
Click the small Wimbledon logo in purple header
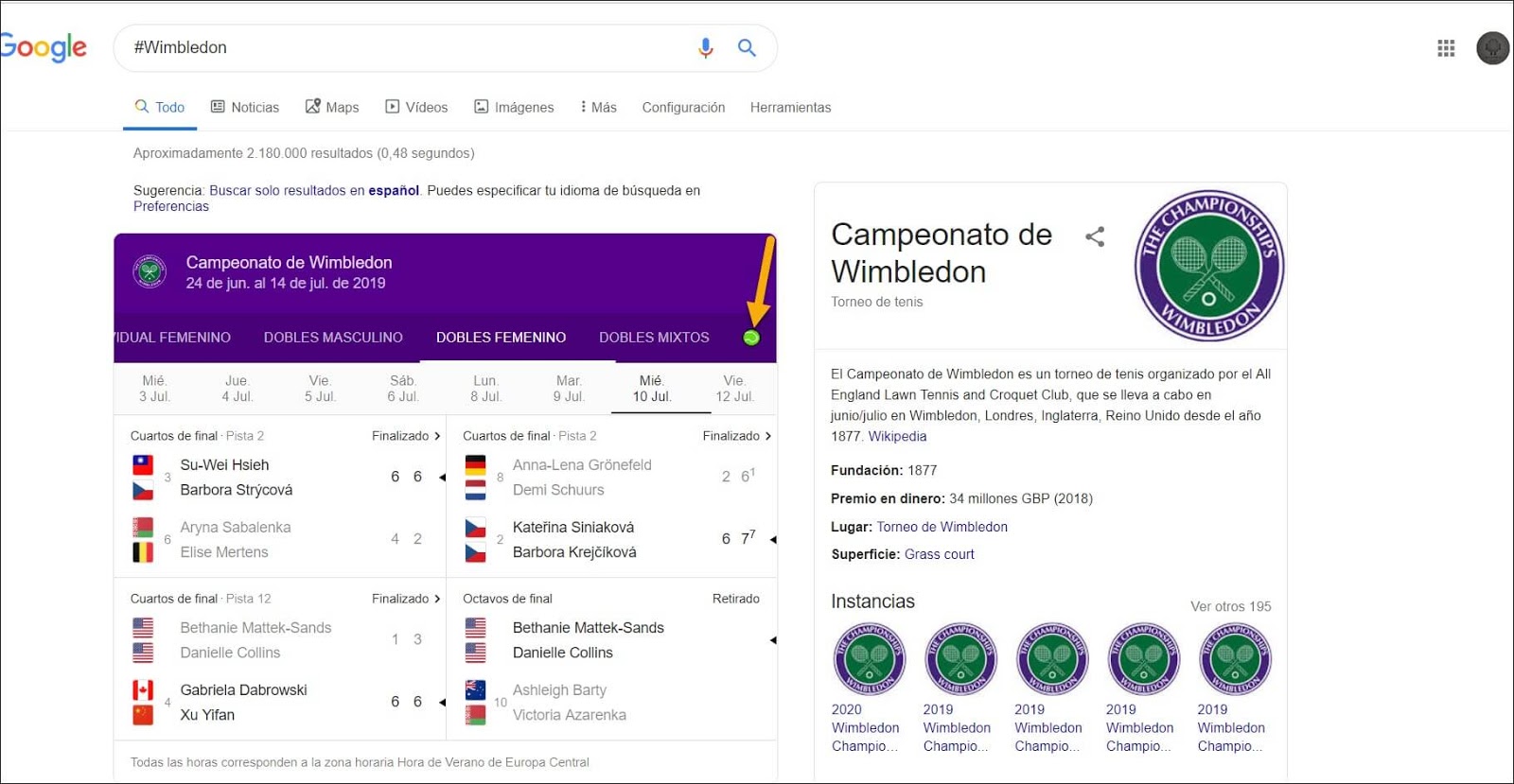(x=150, y=272)
